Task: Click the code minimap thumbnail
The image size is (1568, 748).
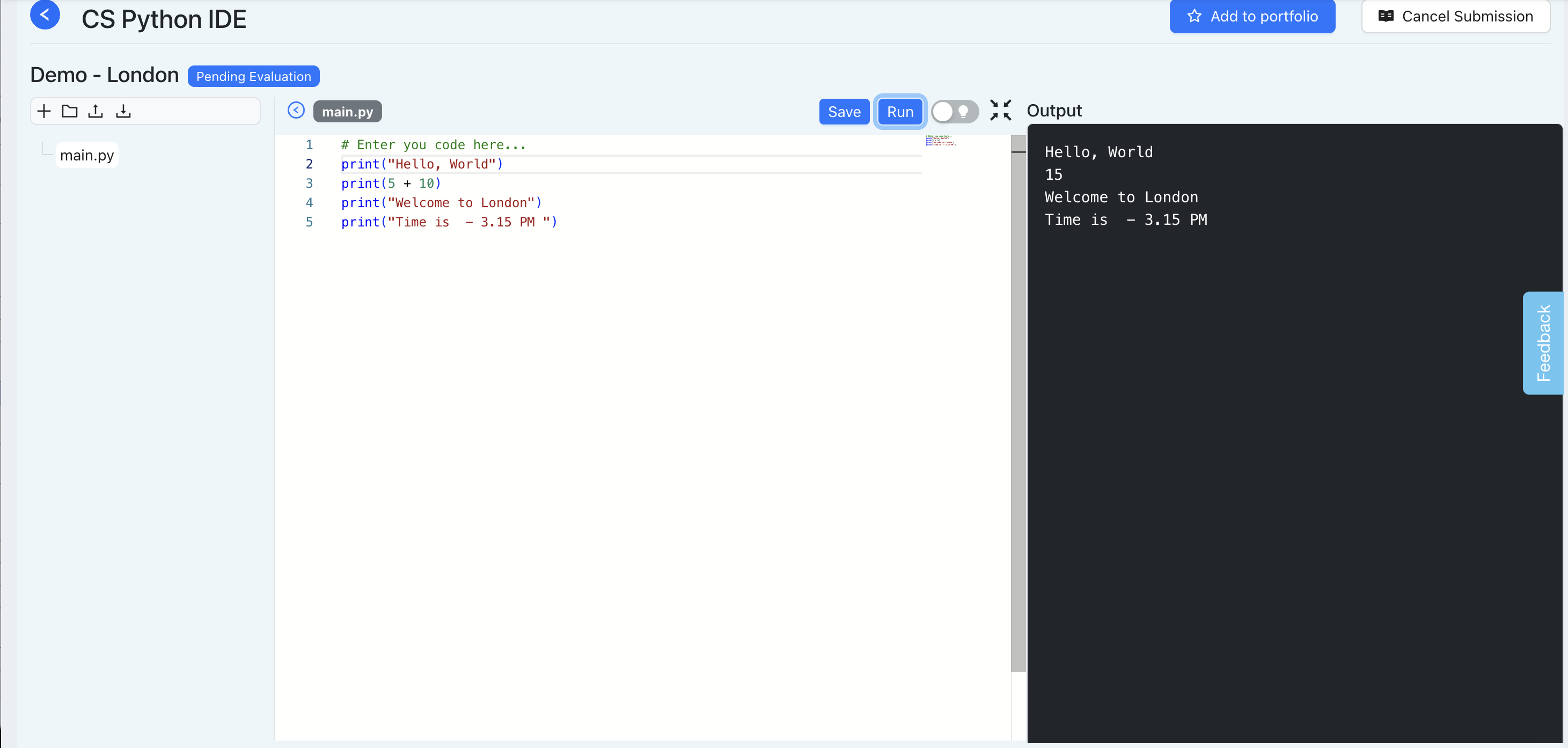Action: tap(941, 141)
